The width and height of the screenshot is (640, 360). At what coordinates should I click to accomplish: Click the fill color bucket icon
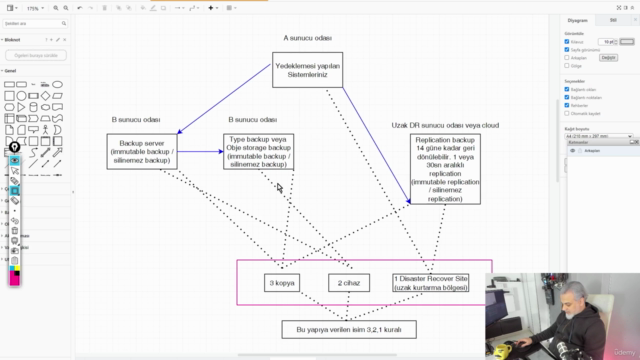[143, 8]
